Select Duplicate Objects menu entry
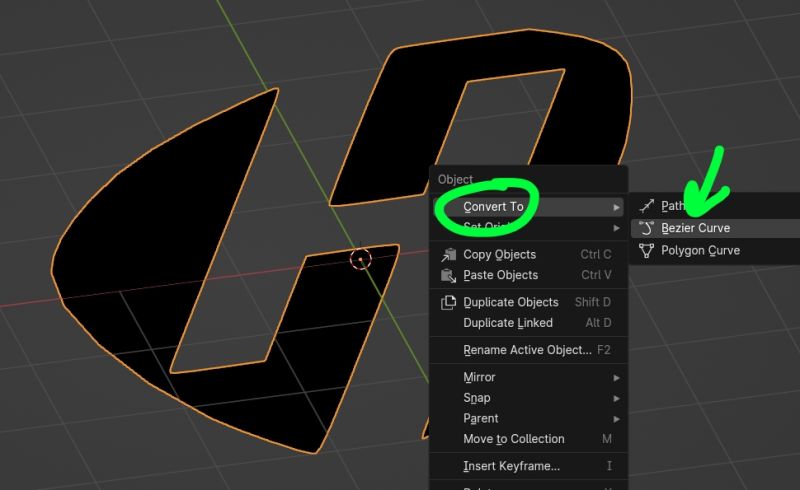Image resolution: width=800 pixels, height=490 pixels. coord(529,302)
